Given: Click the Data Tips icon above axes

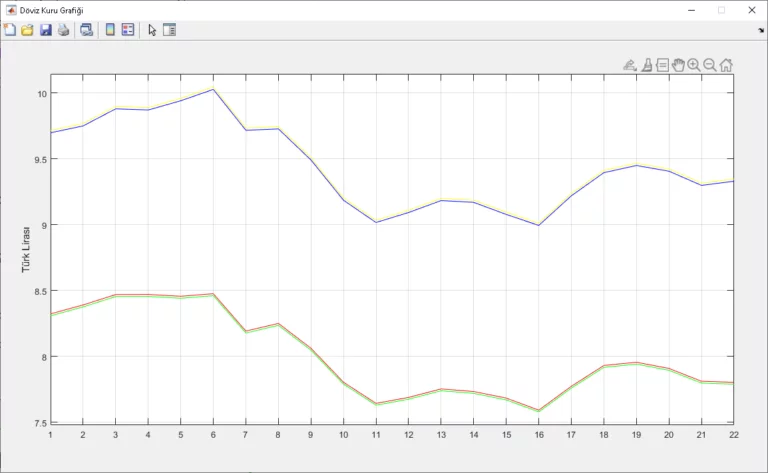Looking at the screenshot, I should (662, 65).
